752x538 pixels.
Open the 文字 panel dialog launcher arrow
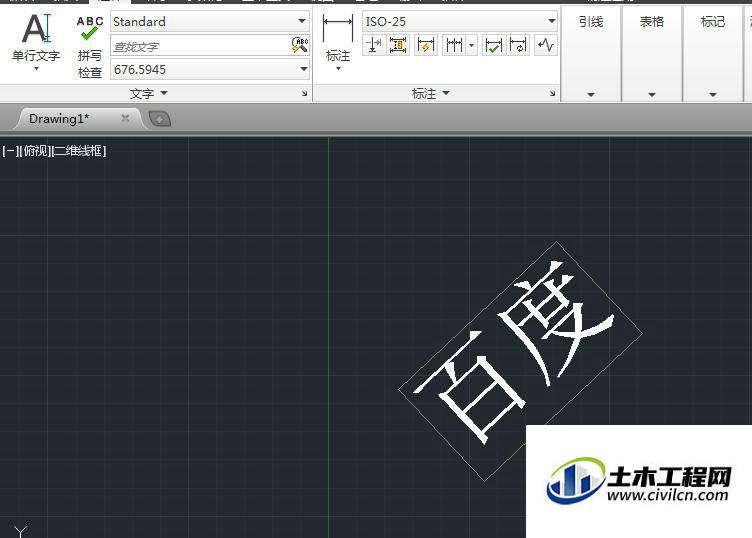click(305, 94)
